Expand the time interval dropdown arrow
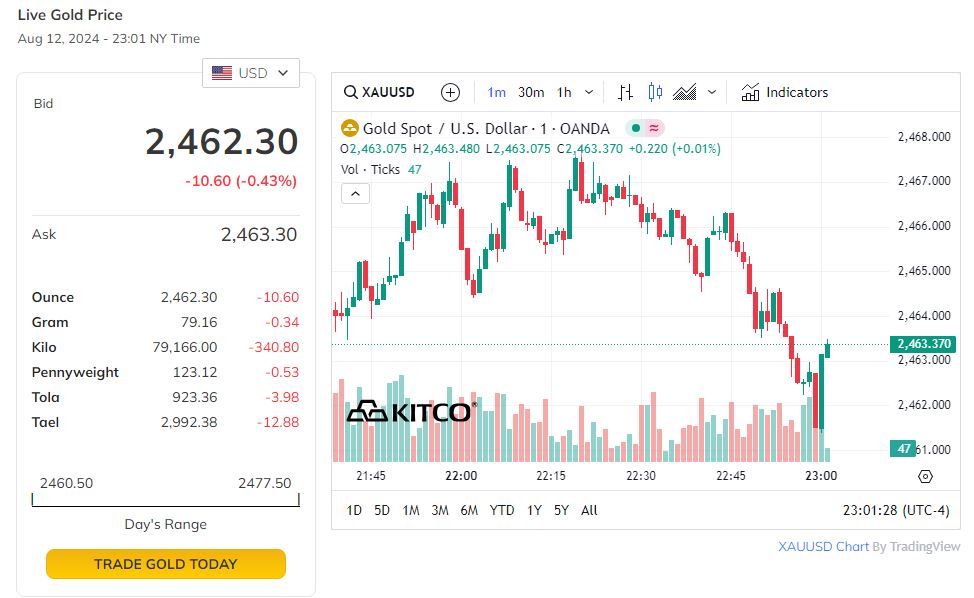974x598 pixels. [589, 92]
